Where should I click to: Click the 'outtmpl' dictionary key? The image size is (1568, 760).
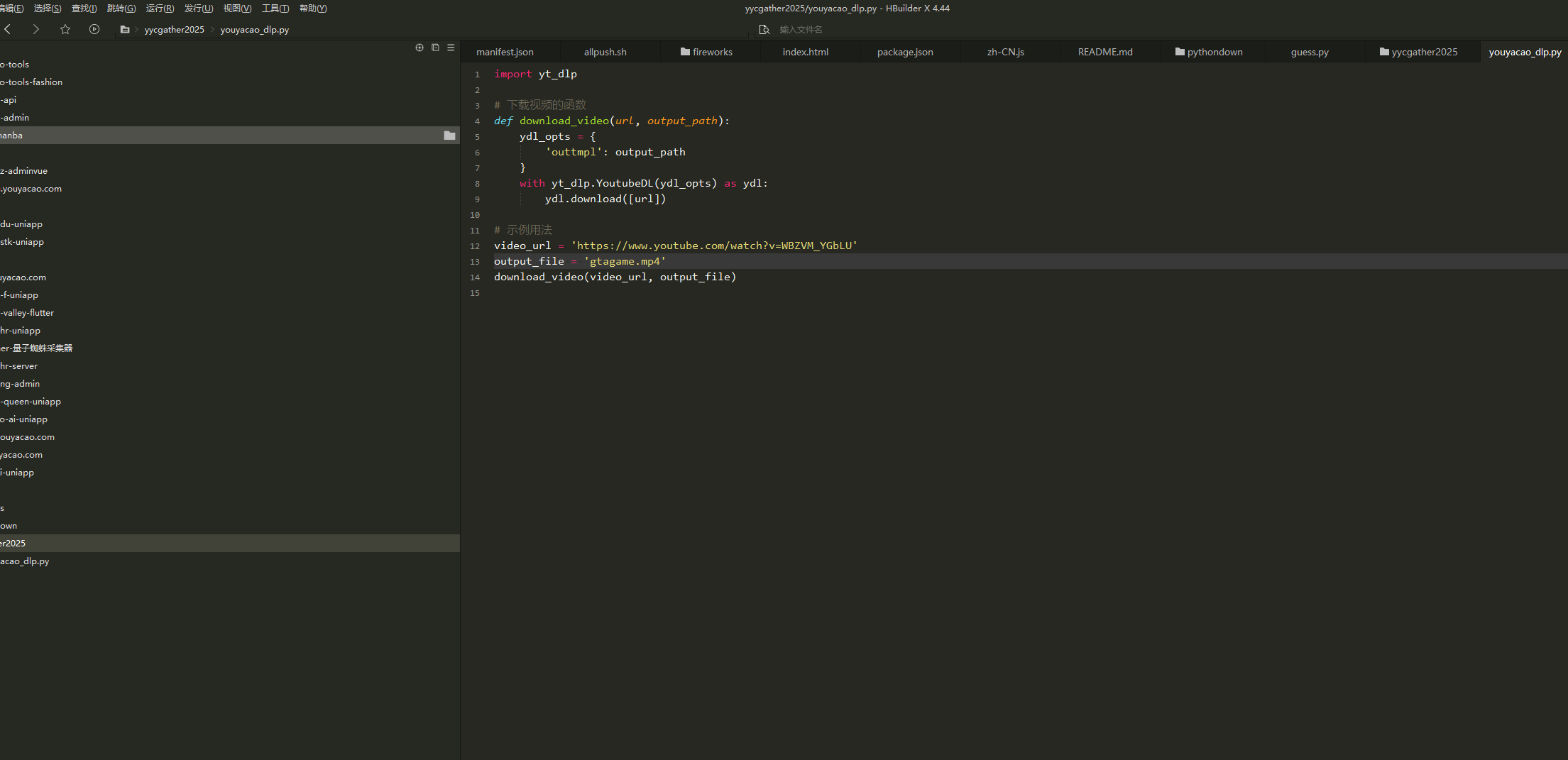pyautogui.click(x=575, y=152)
